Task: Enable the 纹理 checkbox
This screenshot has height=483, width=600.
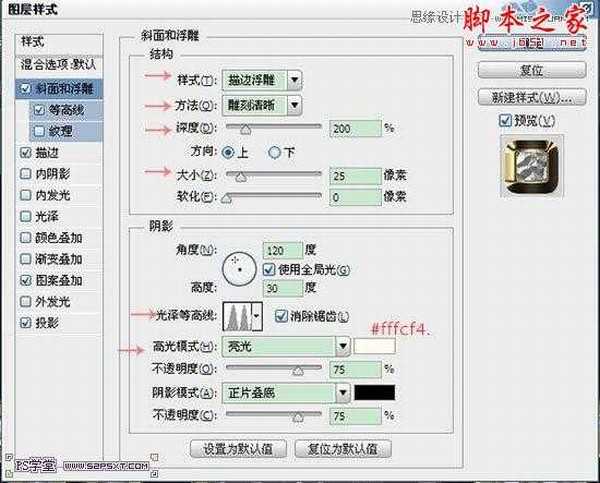Action: [x=39, y=131]
